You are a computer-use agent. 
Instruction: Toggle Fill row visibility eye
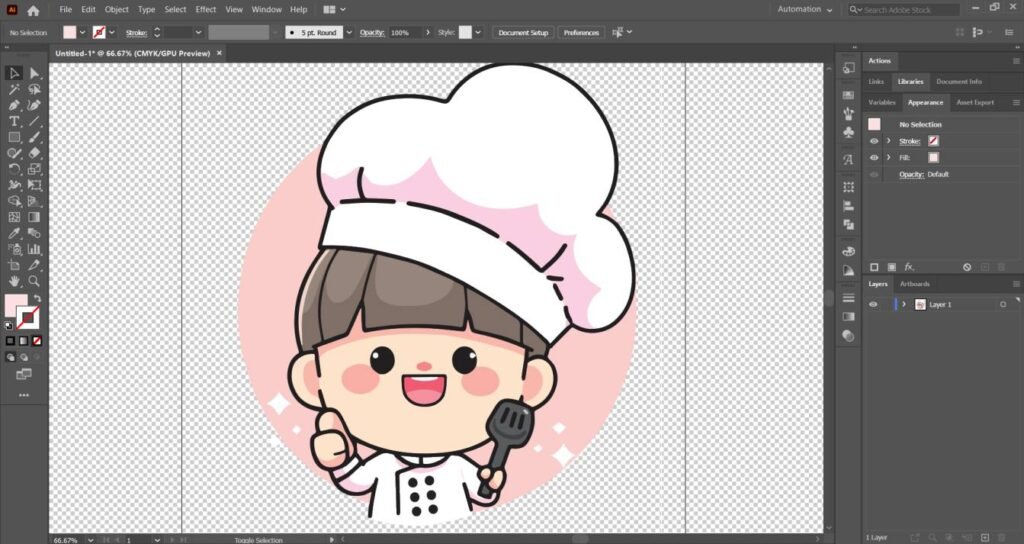click(874, 157)
